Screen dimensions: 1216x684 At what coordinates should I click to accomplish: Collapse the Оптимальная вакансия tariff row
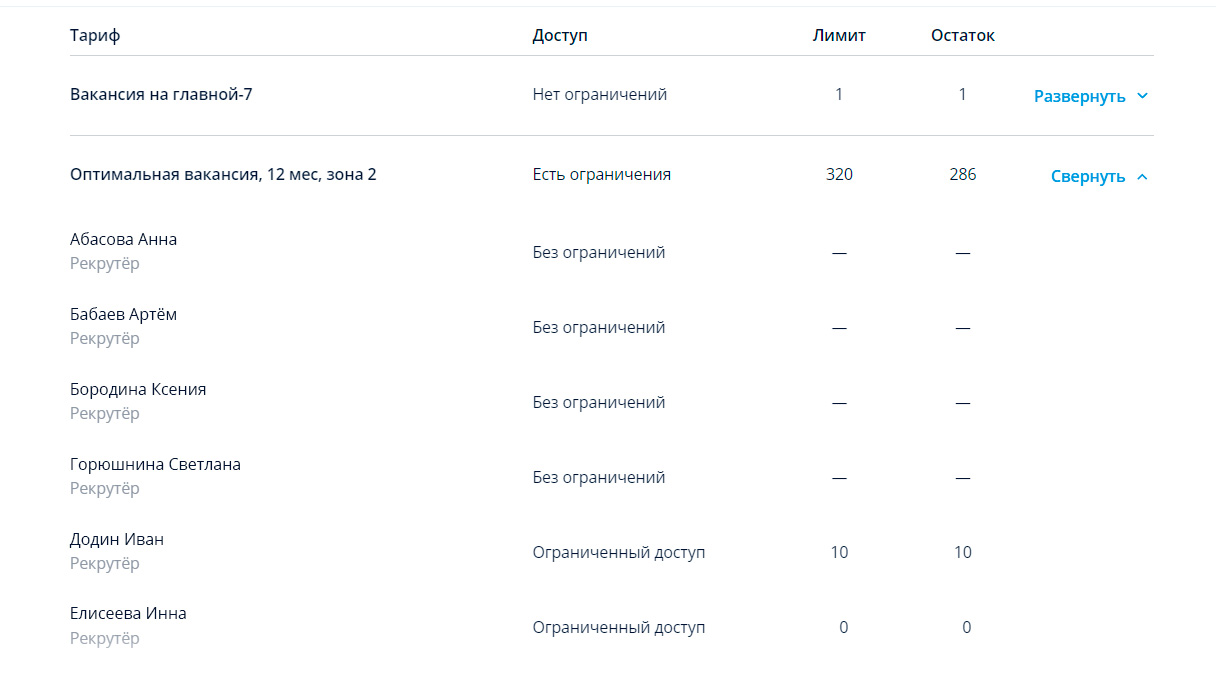(x=1088, y=176)
